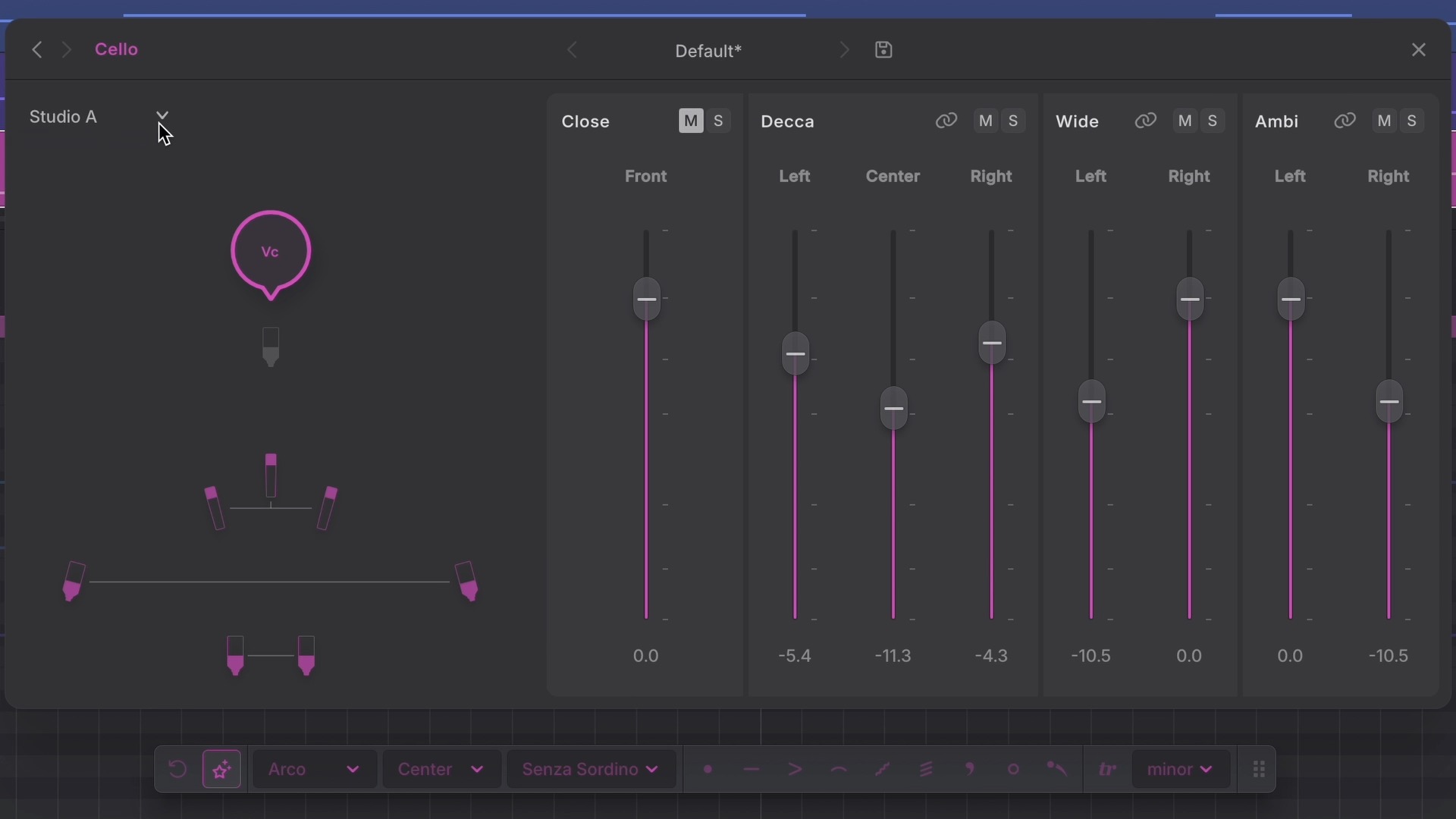Solo the Decca microphone with S

(1013, 121)
